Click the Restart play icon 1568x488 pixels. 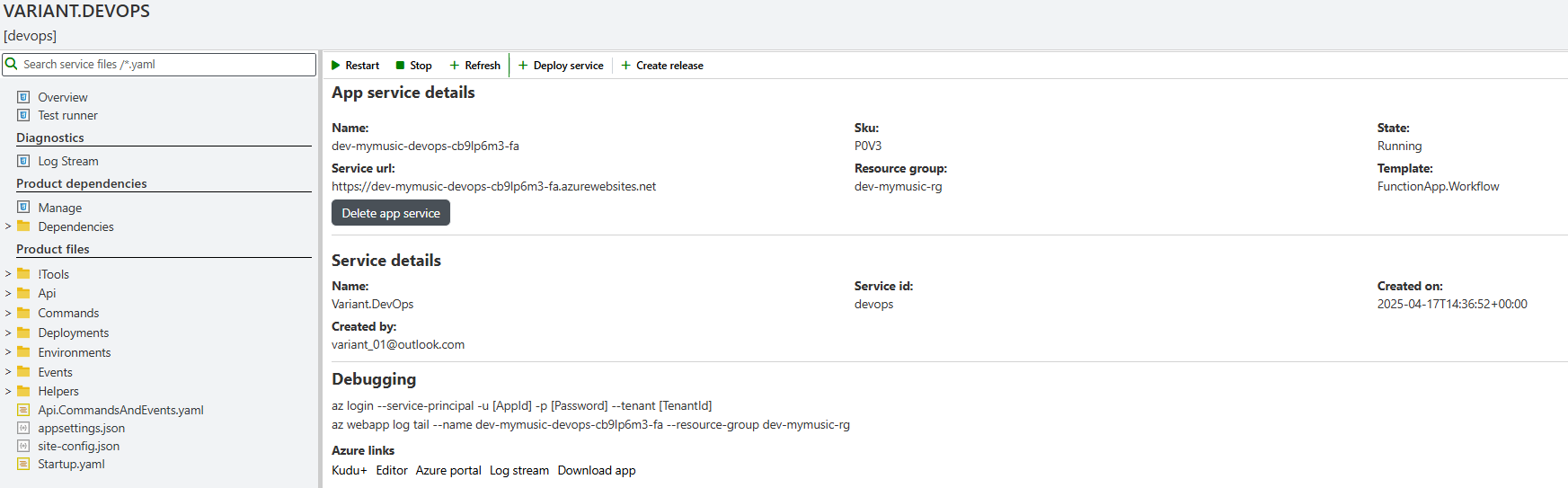pos(336,66)
